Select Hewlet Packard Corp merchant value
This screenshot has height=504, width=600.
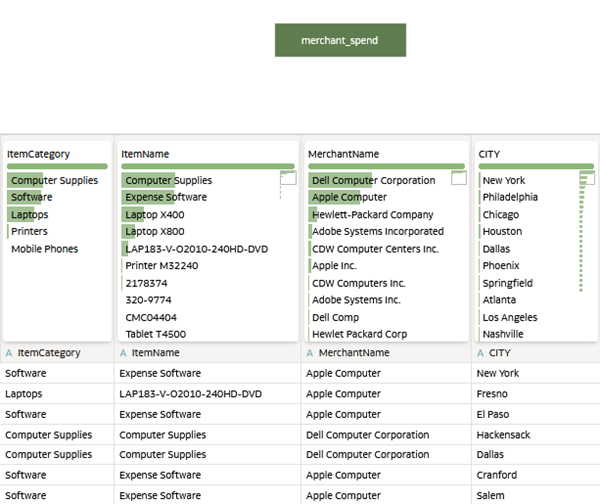coord(360,334)
